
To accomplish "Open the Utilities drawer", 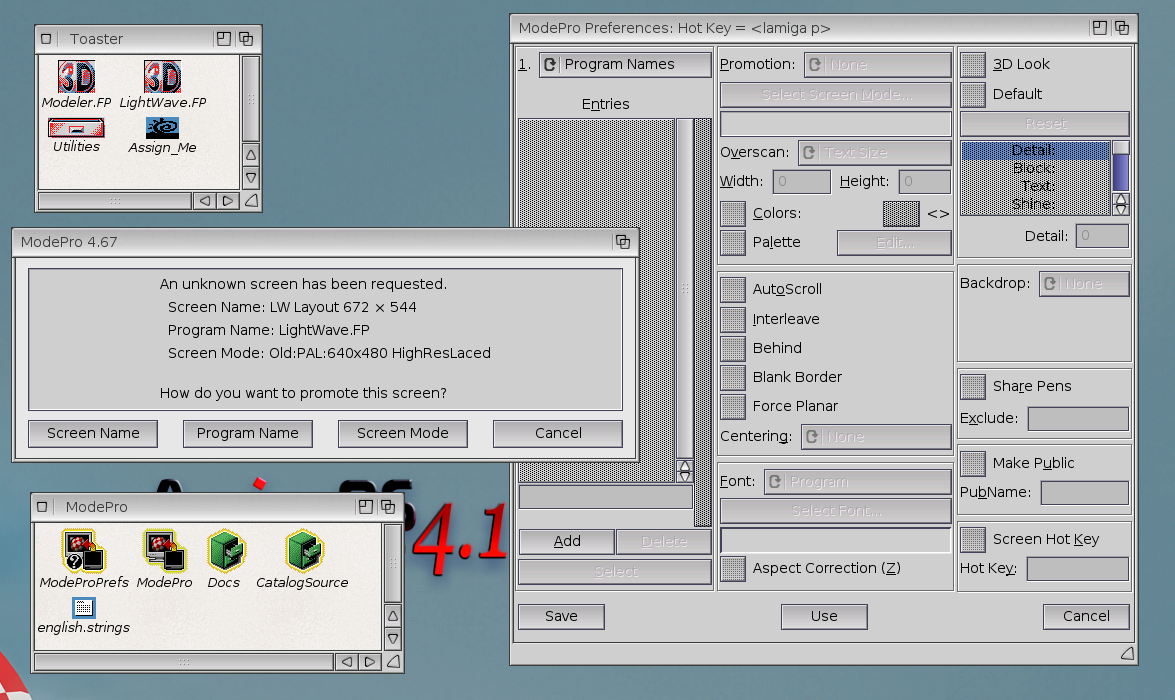I will pos(74,128).
